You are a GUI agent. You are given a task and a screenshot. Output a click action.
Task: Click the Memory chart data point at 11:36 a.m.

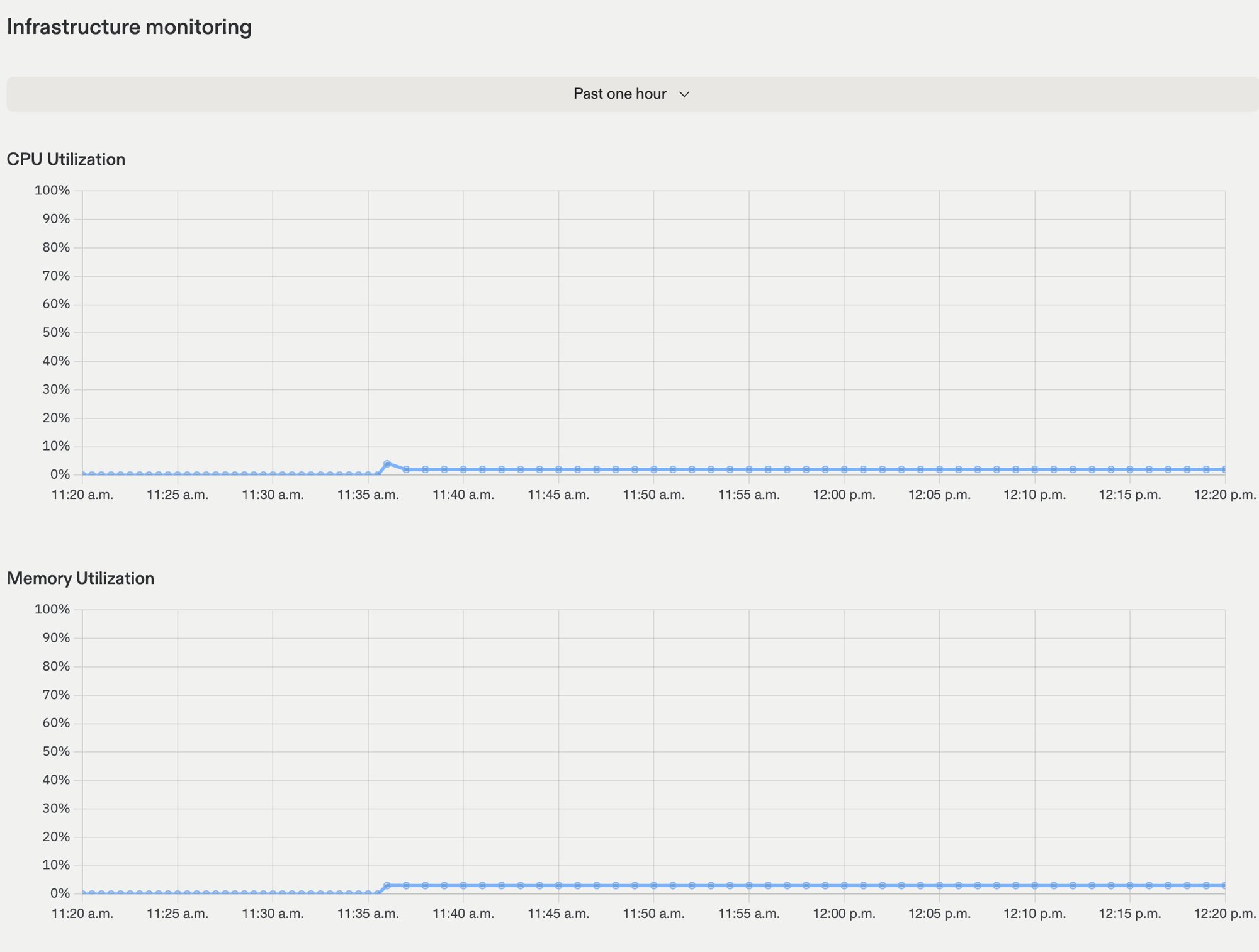(x=387, y=885)
